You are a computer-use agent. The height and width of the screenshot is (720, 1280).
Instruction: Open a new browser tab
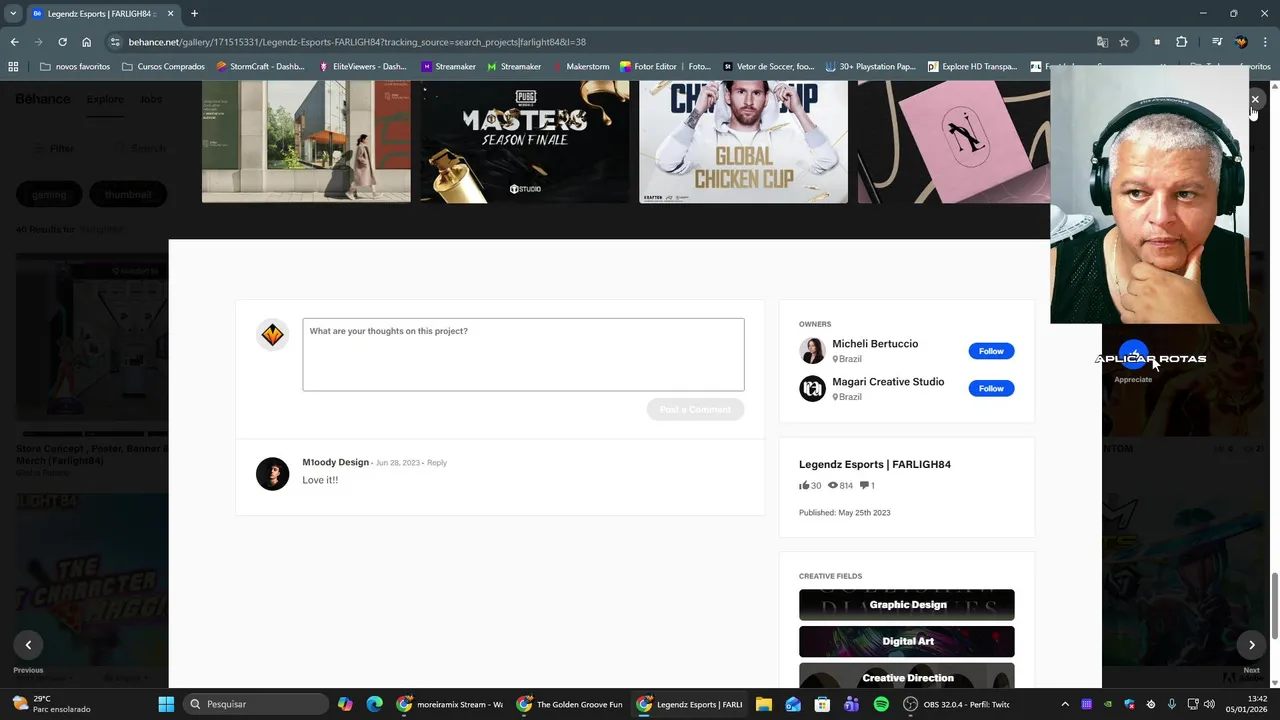coord(194,14)
